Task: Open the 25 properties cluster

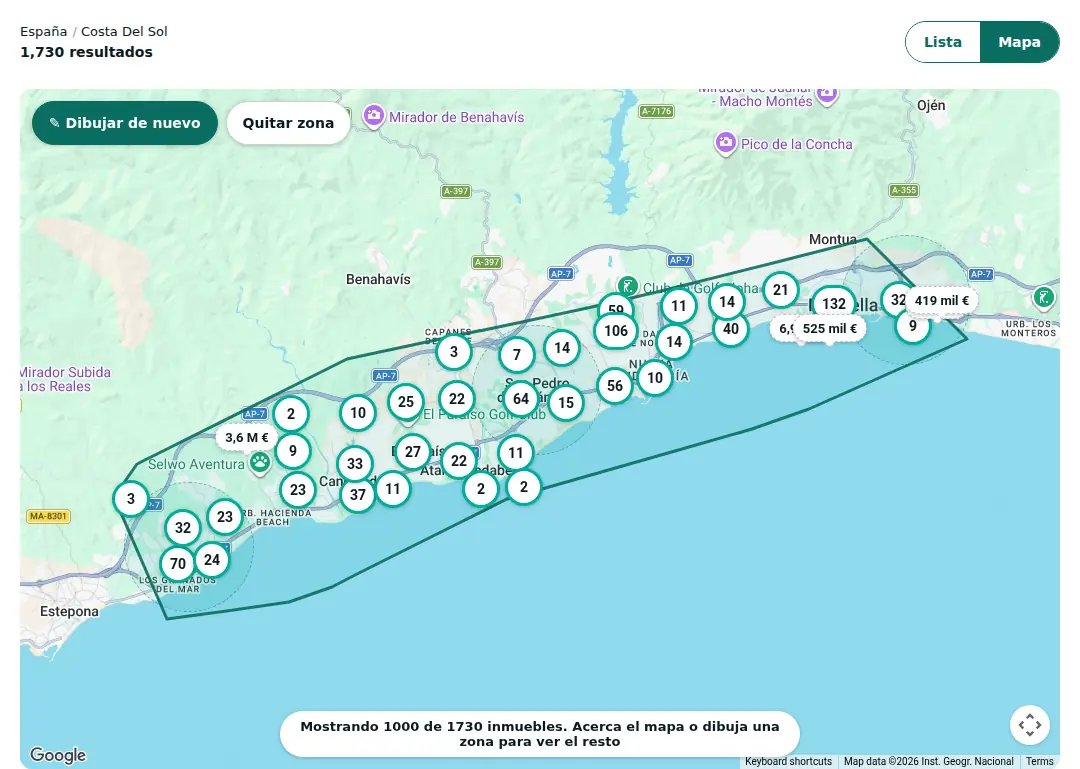Action: 406,402
